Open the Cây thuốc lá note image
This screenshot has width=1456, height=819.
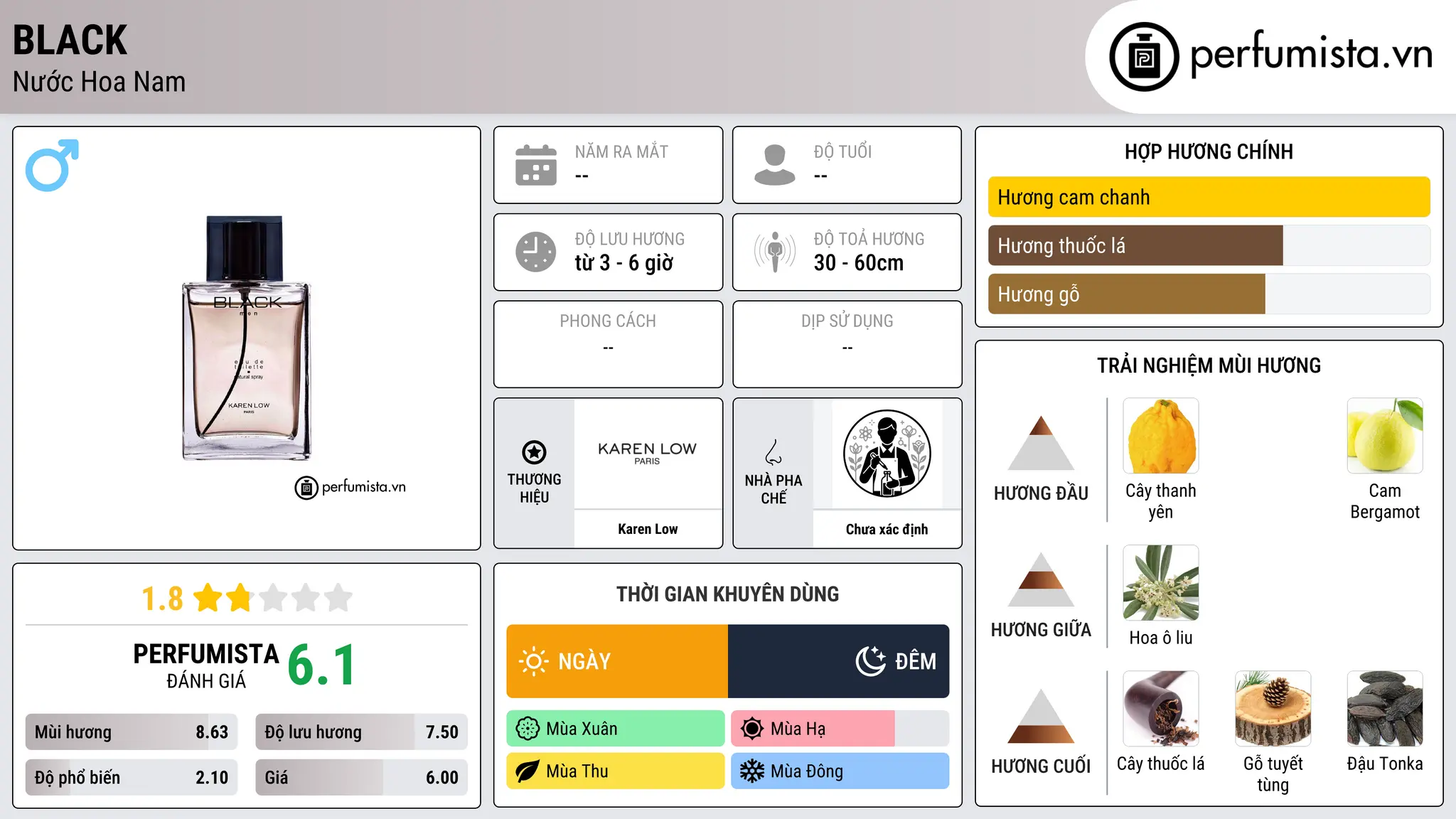1161,709
